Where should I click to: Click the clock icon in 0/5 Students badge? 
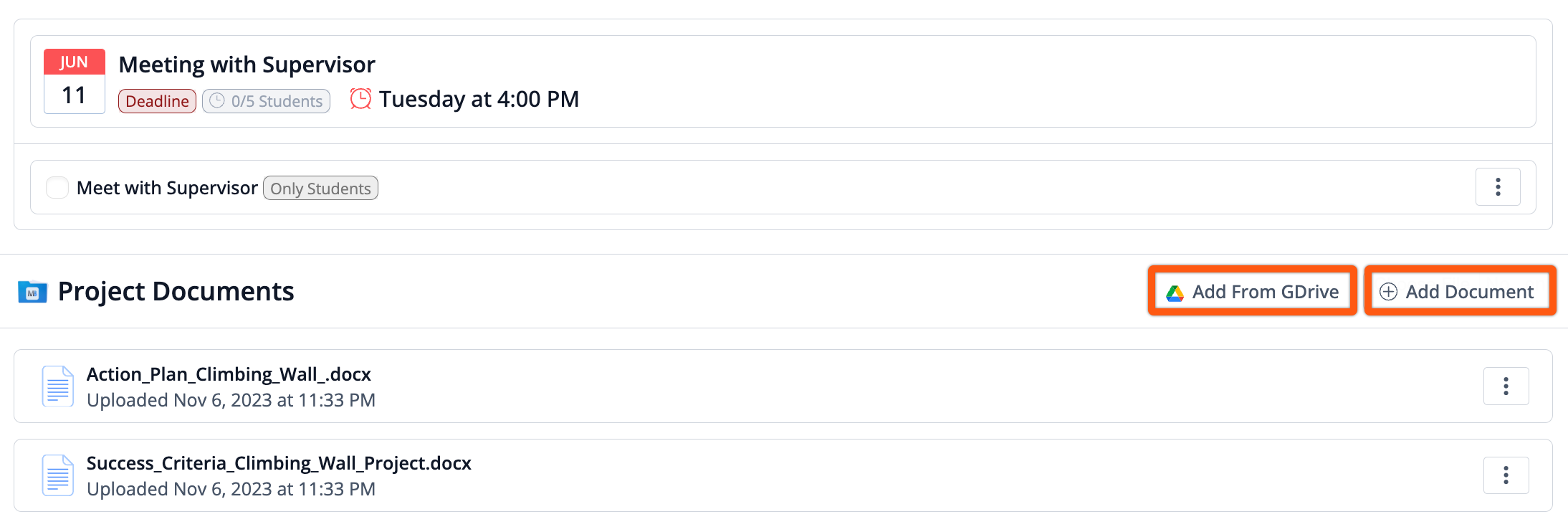pyautogui.click(x=217, y=101)
